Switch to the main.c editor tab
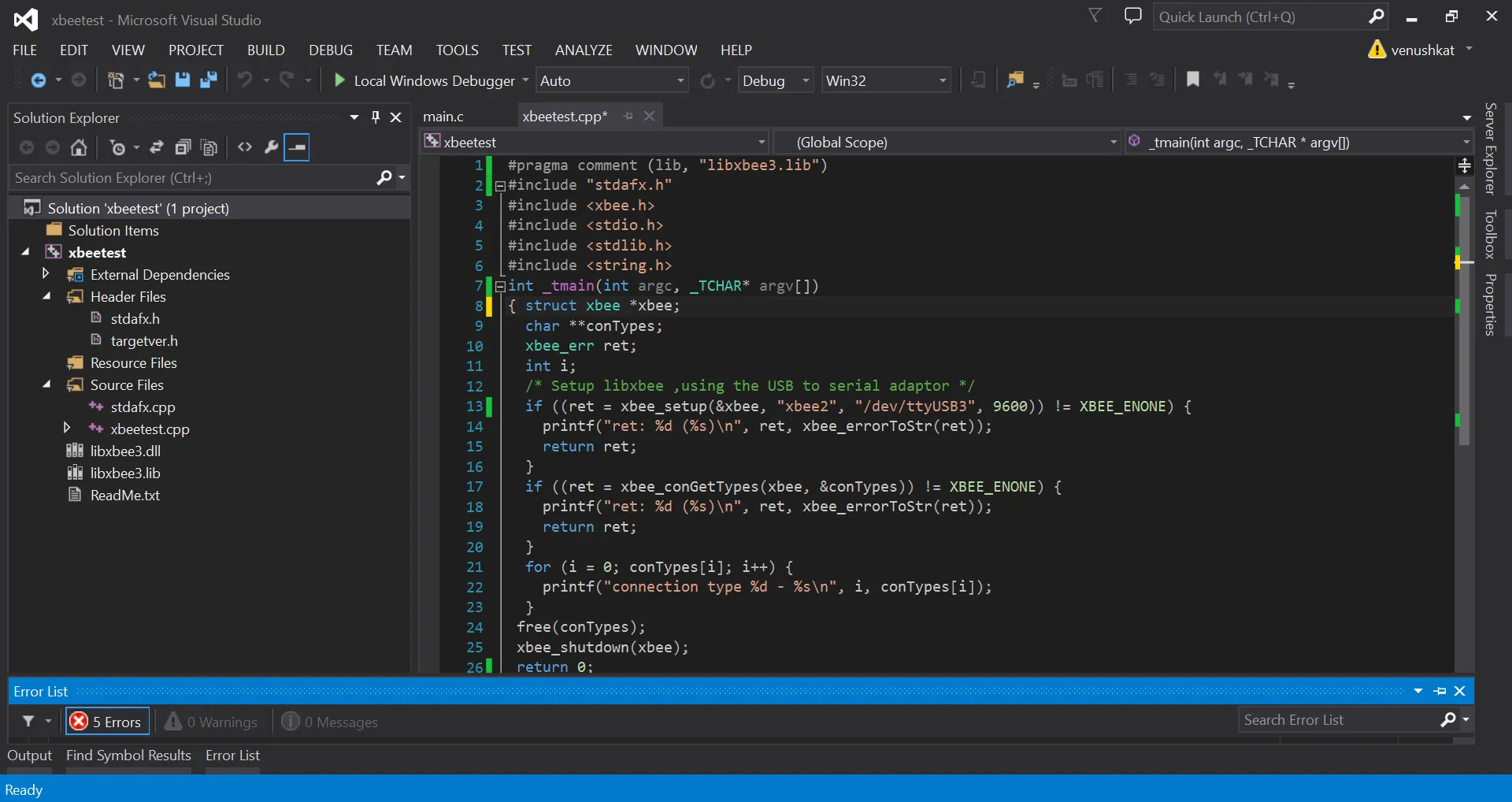Screen dimensions: 1512x802 pos(443,117)
